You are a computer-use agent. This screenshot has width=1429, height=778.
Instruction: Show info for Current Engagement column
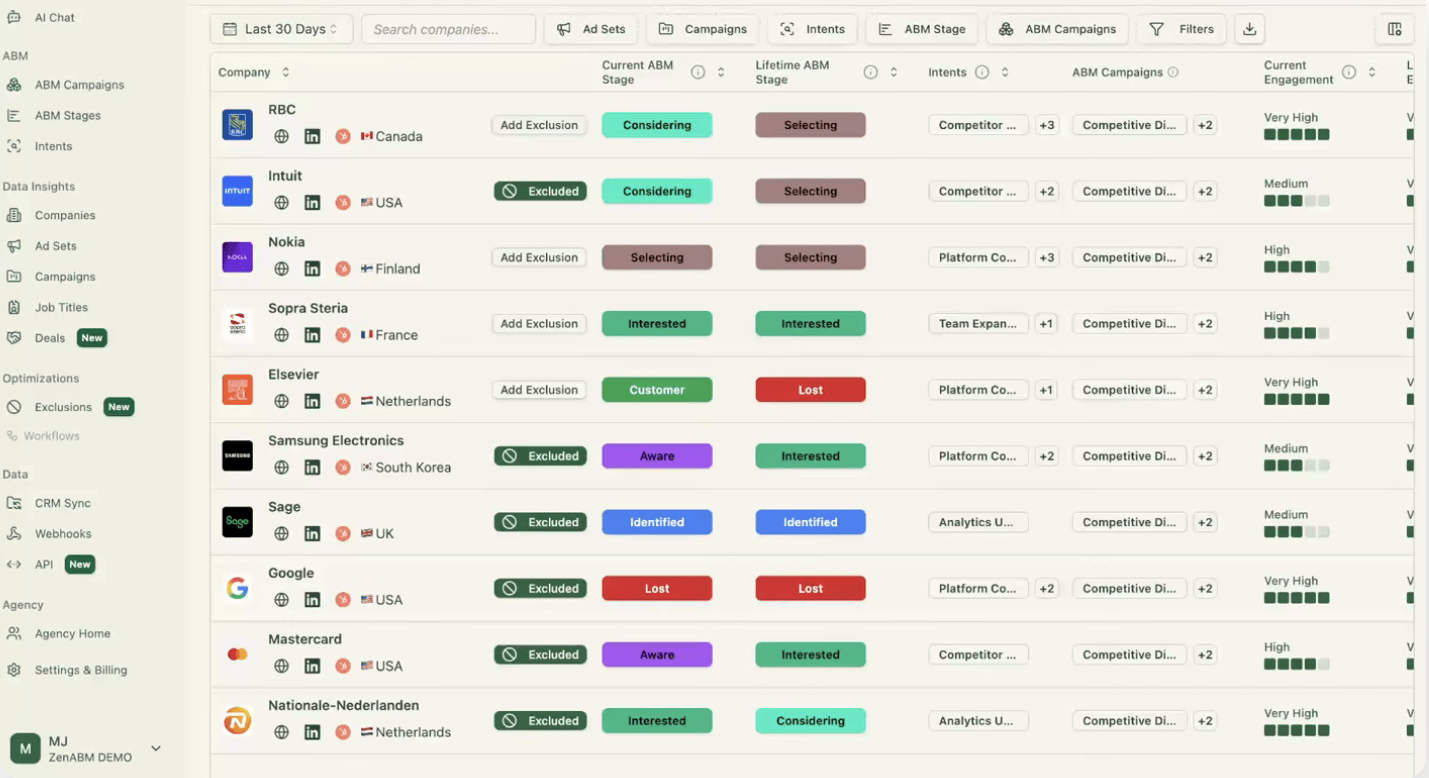click(x=1349, y=72)
